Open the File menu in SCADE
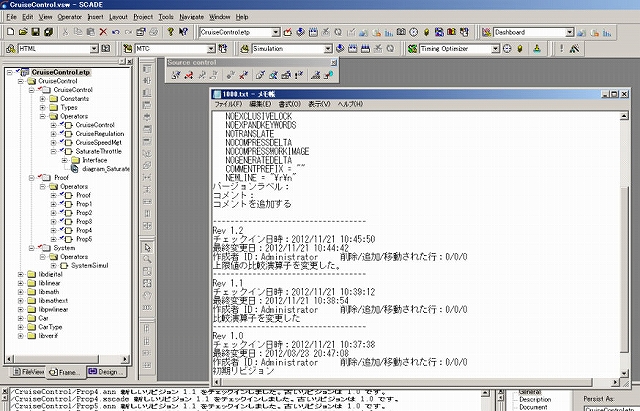This screenshot has height=411, width=640. click(11, 17)
